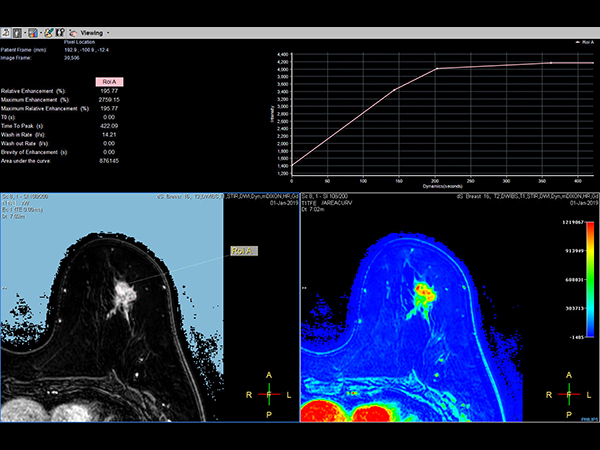Click the orientation marker in the color map
This screenshot has height=450, width=600.
[570, 394]
